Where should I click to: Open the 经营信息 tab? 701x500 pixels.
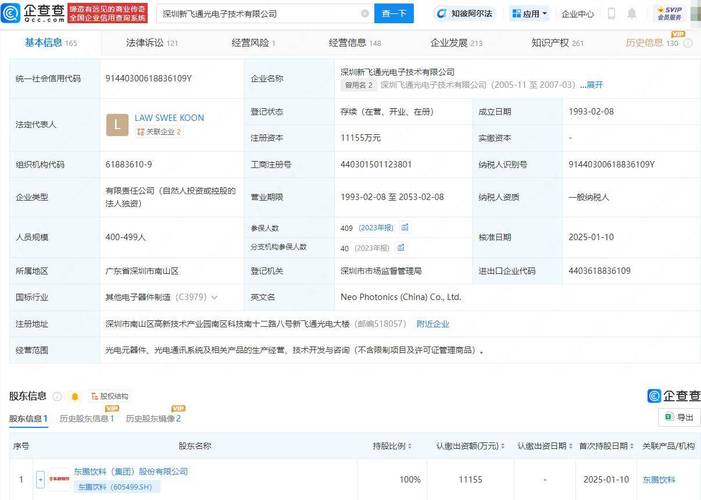point(355,43)
